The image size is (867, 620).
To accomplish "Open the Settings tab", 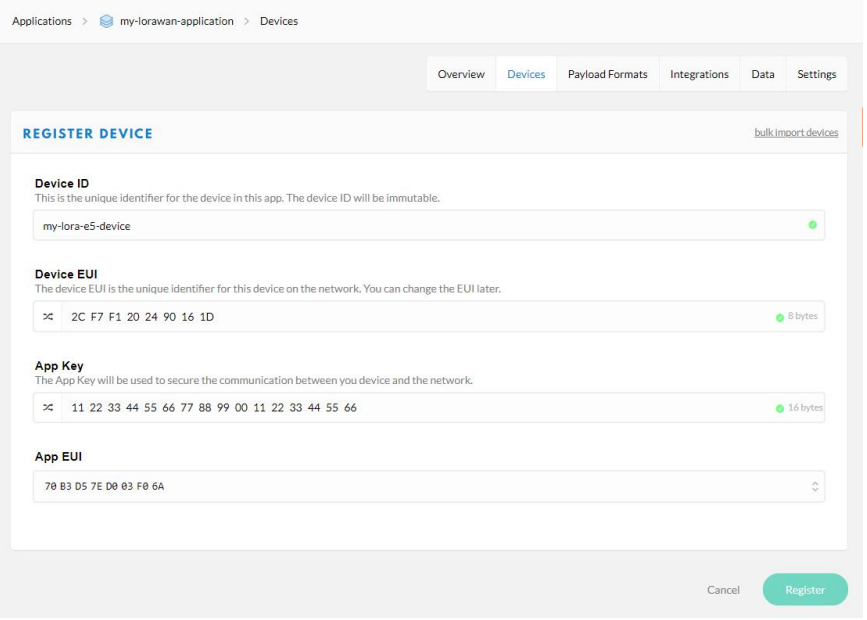I will 816,74.
